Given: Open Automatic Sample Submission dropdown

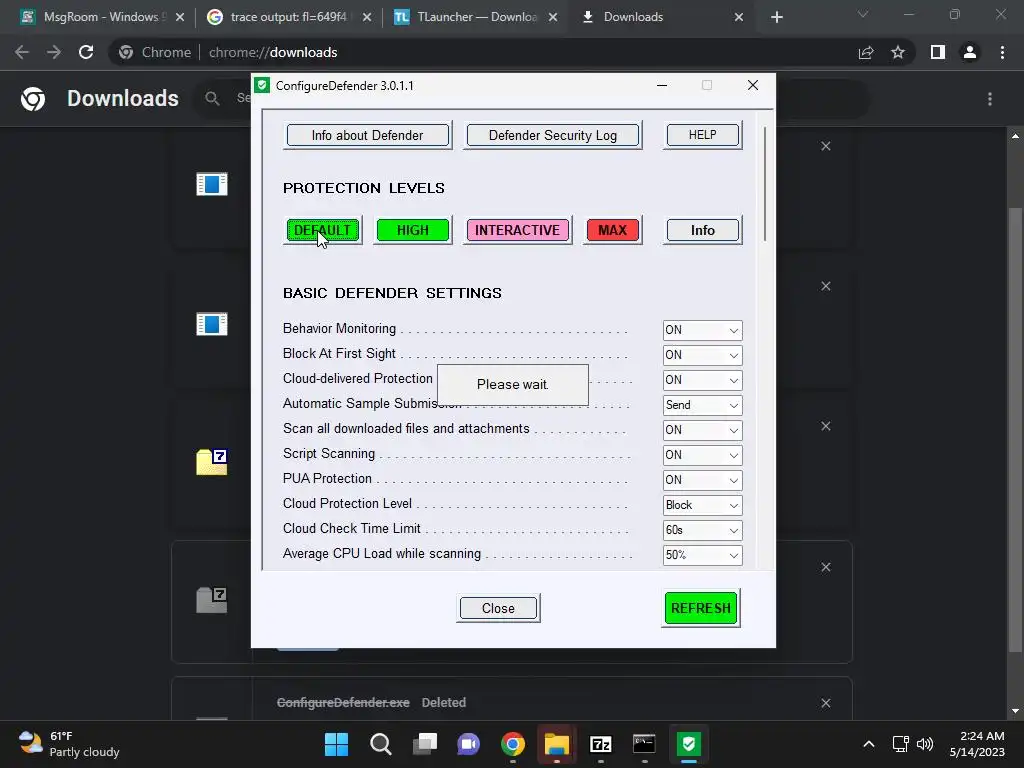Looking at the screenshot, I should tap(702, 406).
